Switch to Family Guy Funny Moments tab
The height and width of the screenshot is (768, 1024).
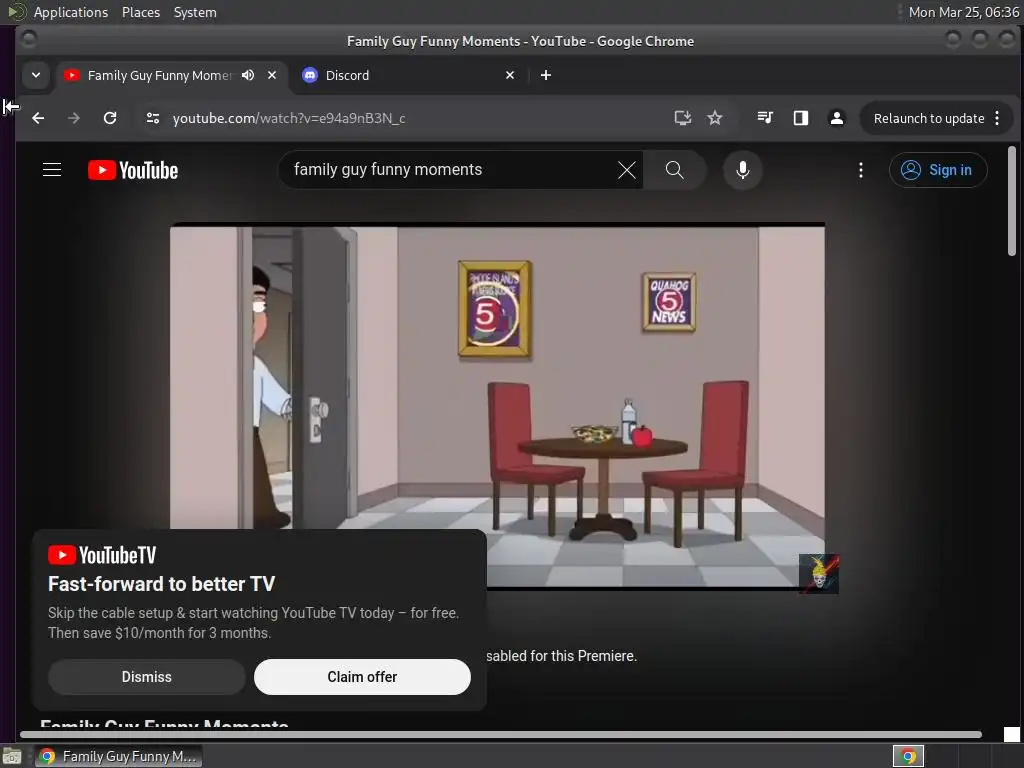(159, 75)
